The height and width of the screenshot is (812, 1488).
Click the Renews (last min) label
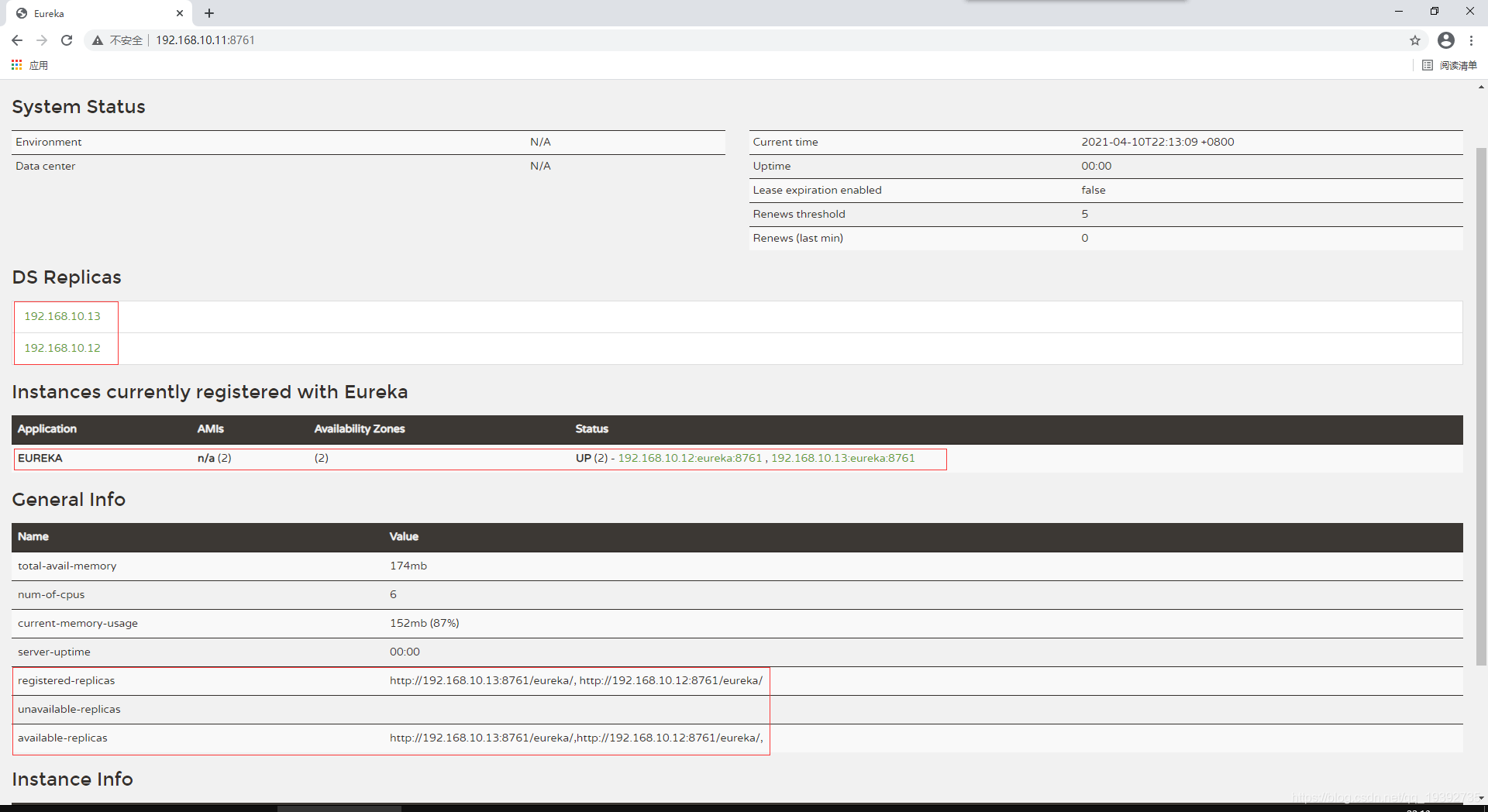[x=797, y=238]
